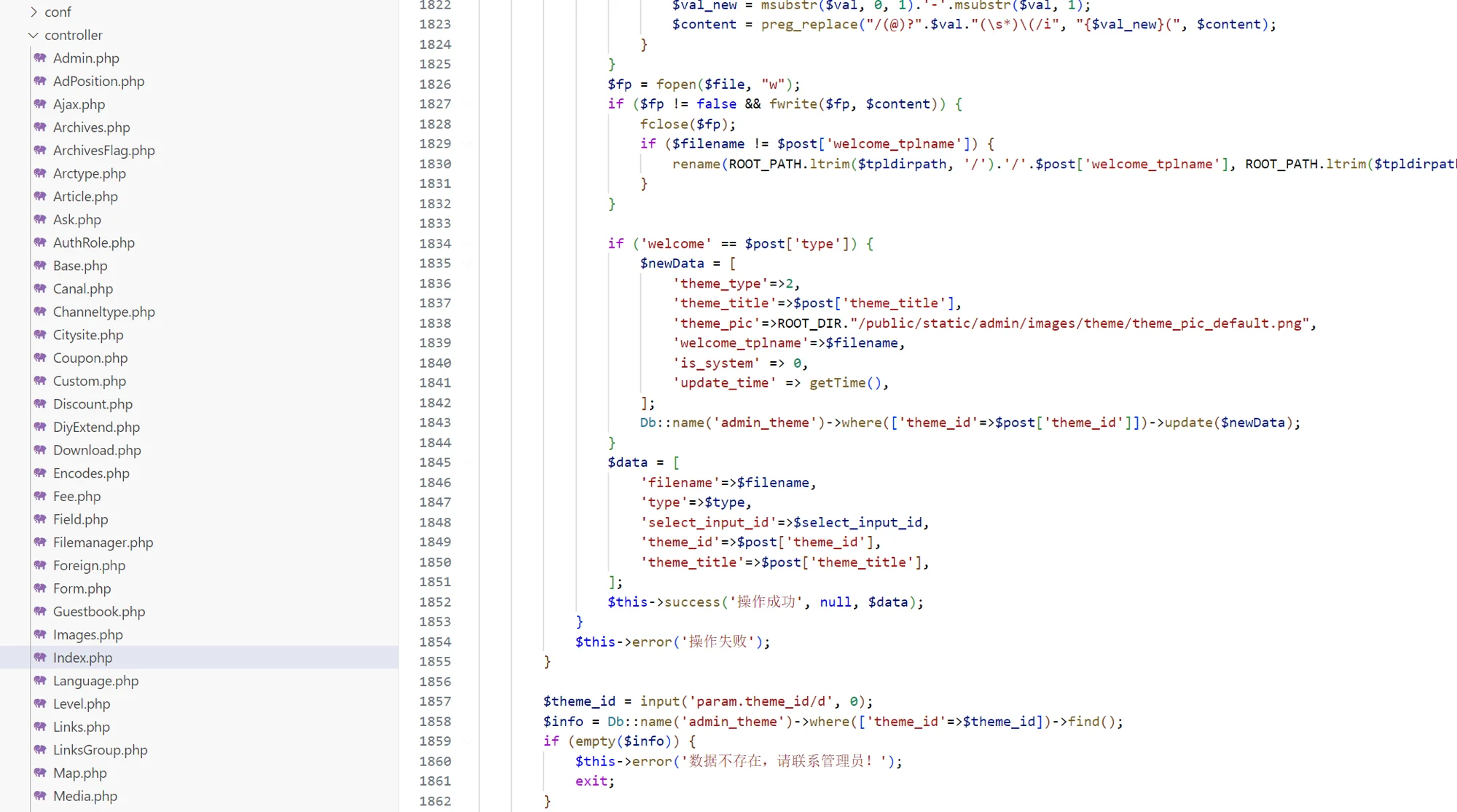Click the PHP icon next to Base.php

(x=40, y=266)
